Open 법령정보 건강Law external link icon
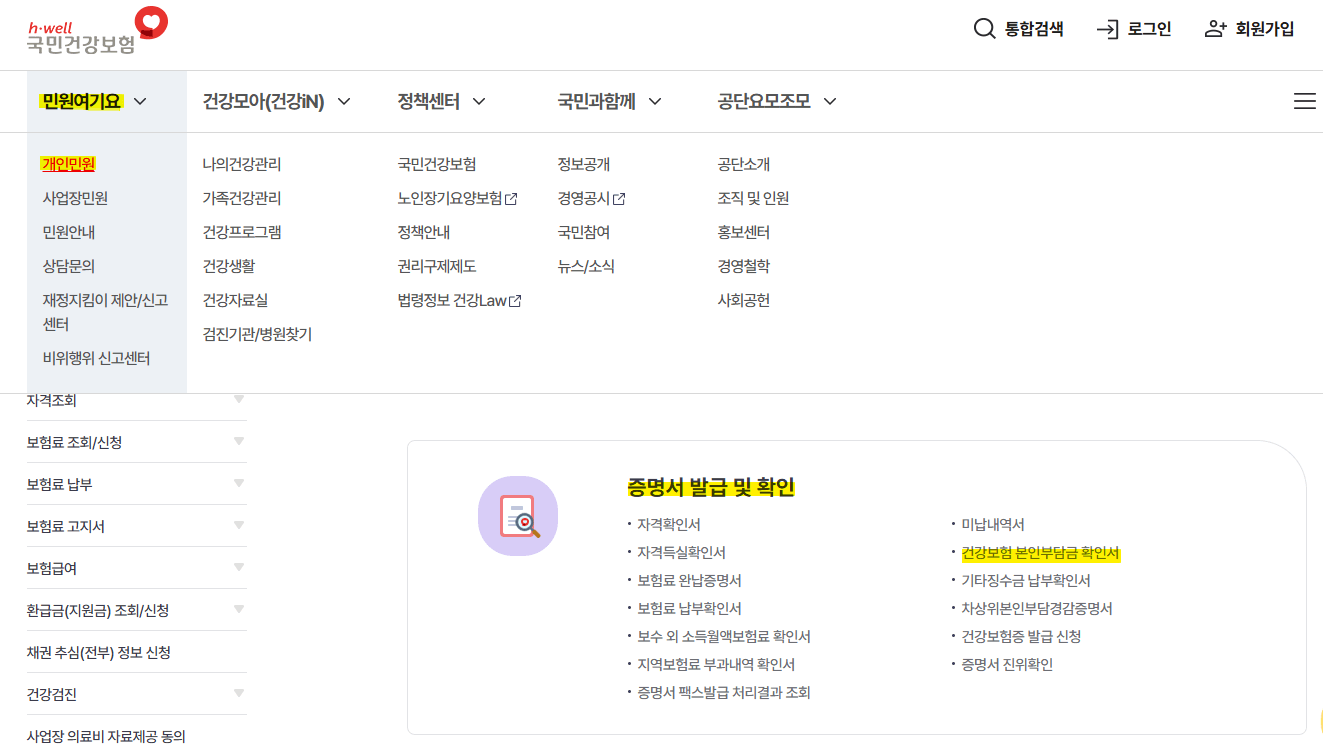Viewport: 1323px width, 744px height. click(x=515, y=299)
